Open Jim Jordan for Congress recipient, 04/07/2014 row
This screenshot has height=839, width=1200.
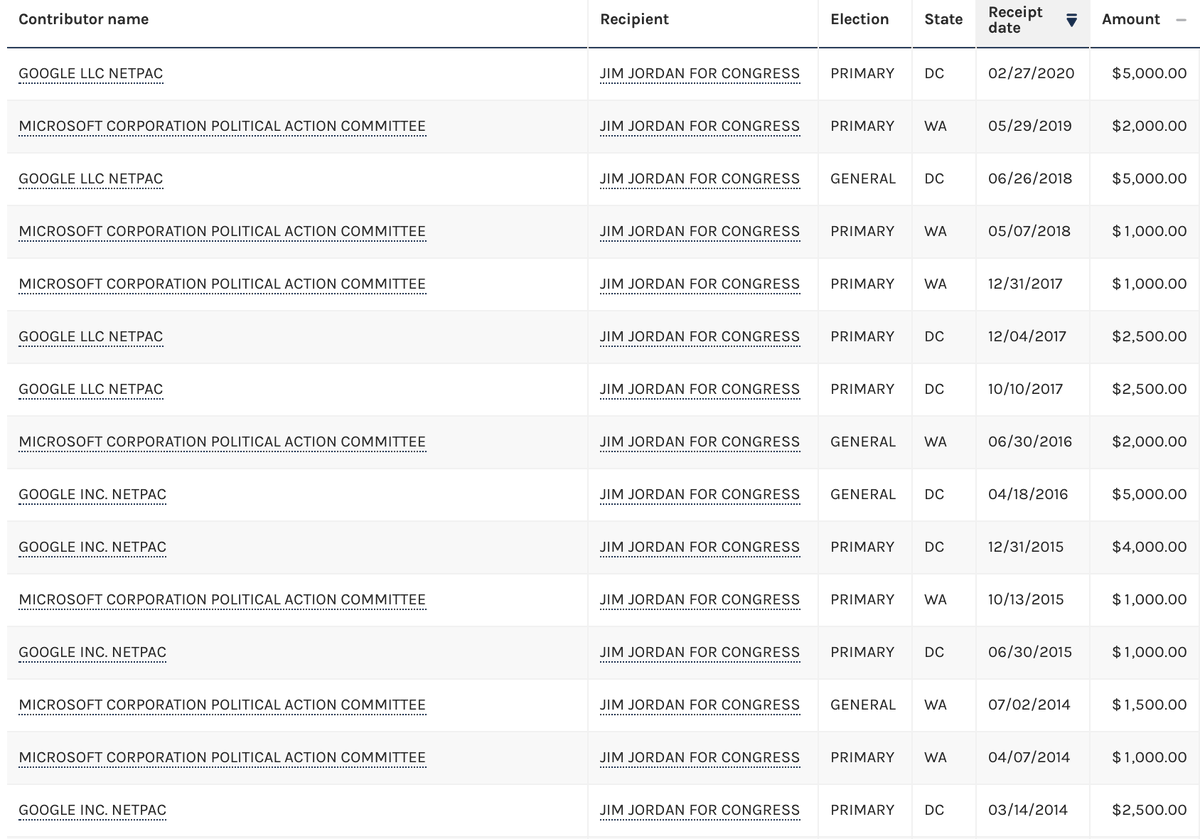click(x=700, y=758)
